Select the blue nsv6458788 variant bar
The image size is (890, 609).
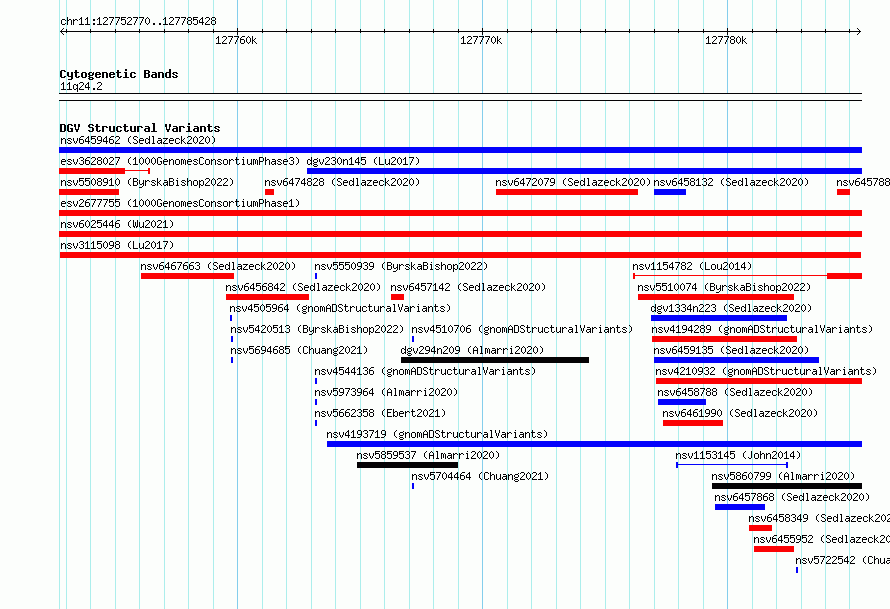click(682, 402)
